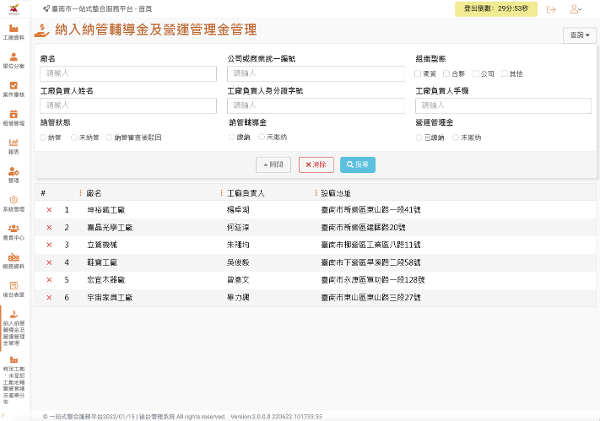The image size is (600, 421).
Task: Click the red 清除 clear button
Action: 316,165
